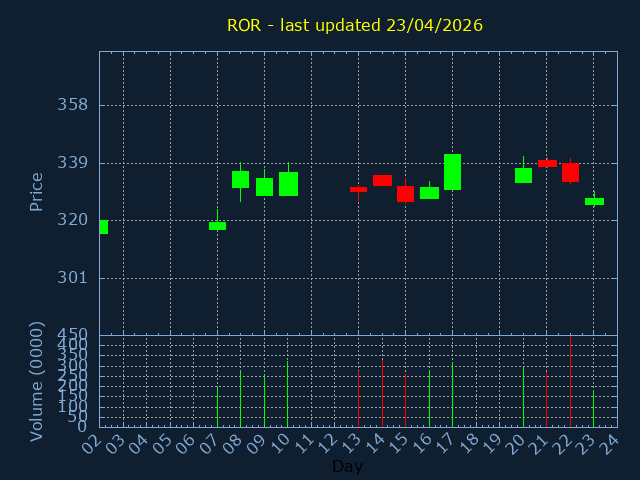Viewport: 640px width, 480px height.
Task: Click the chart title 'ROR - last updated 23/04/2026'
Action: [x=355, y=25]
